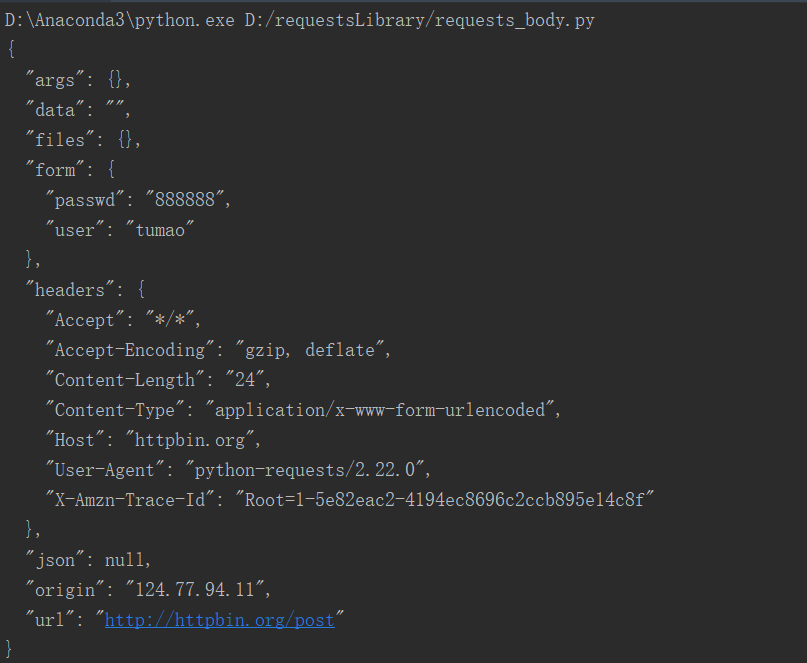
Task: Click the "gzip, deflate" encoding value
Action: [x=310, y=350]
